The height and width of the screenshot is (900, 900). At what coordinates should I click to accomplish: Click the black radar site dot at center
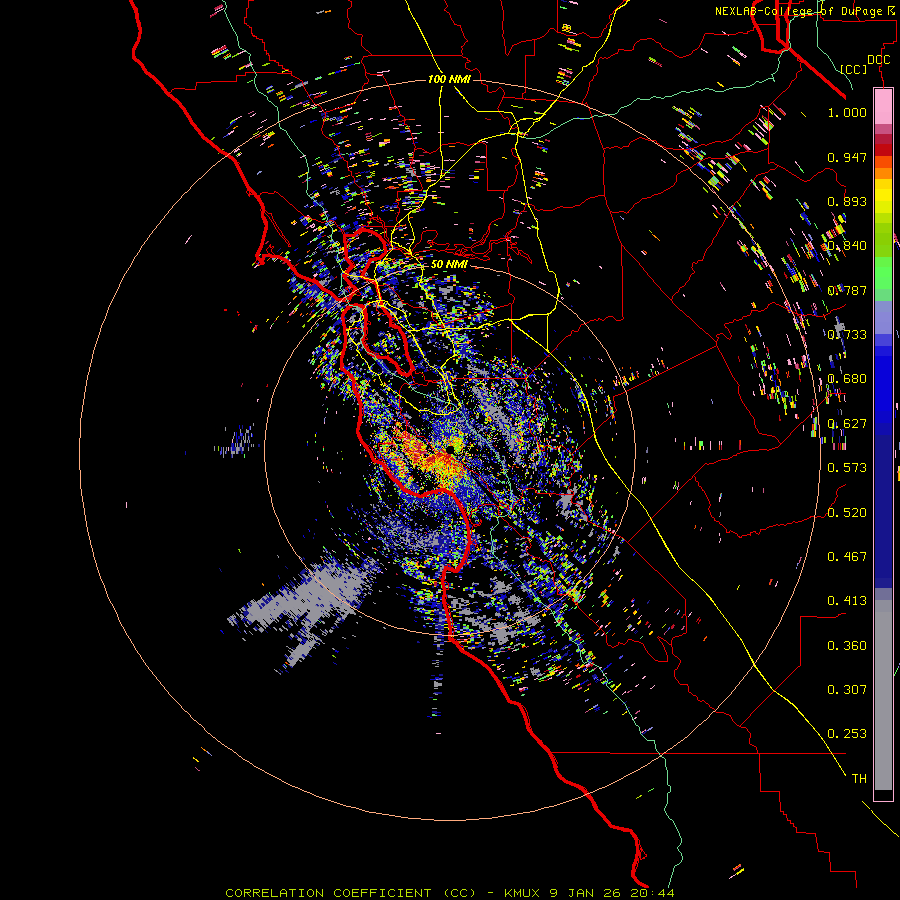(449, 449)
